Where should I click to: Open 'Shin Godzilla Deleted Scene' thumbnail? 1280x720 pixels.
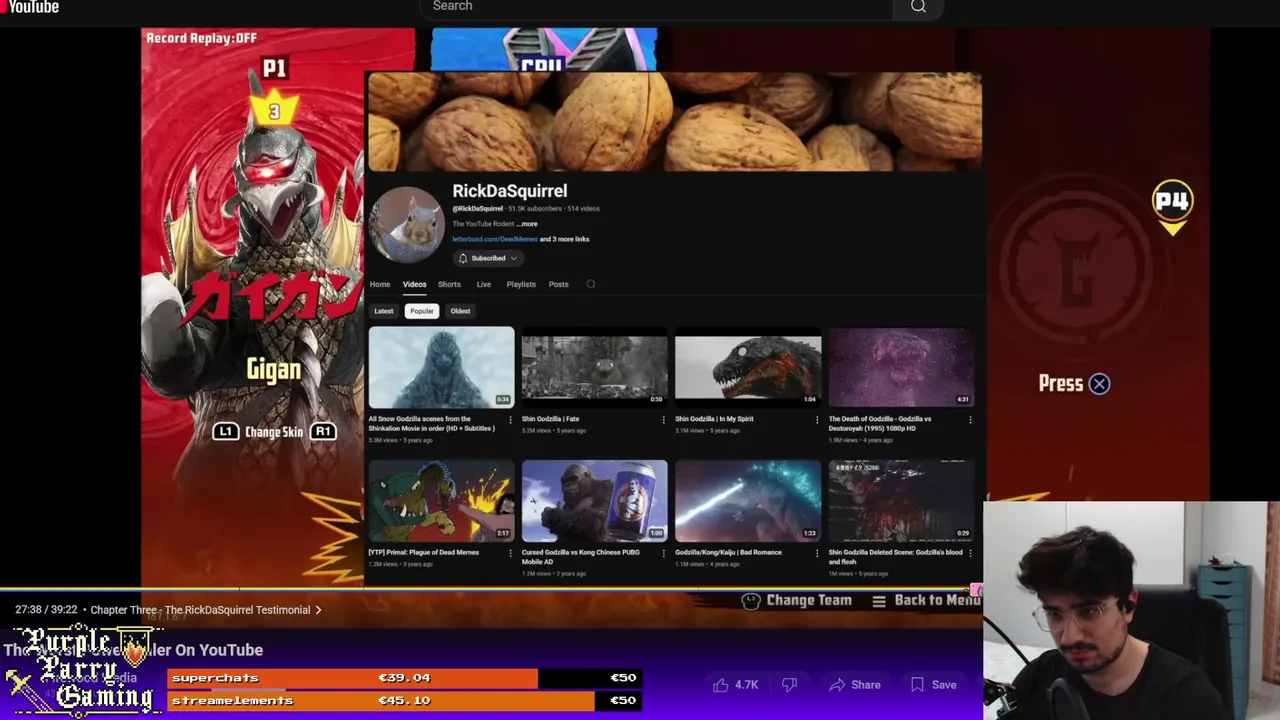(901, 500)
